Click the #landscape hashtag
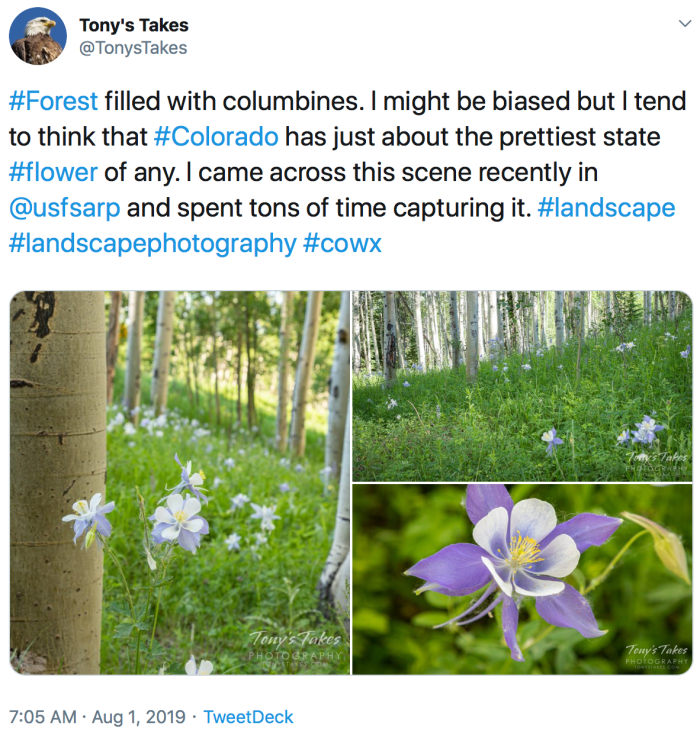700x735 pixels. (x=605, y=207)
